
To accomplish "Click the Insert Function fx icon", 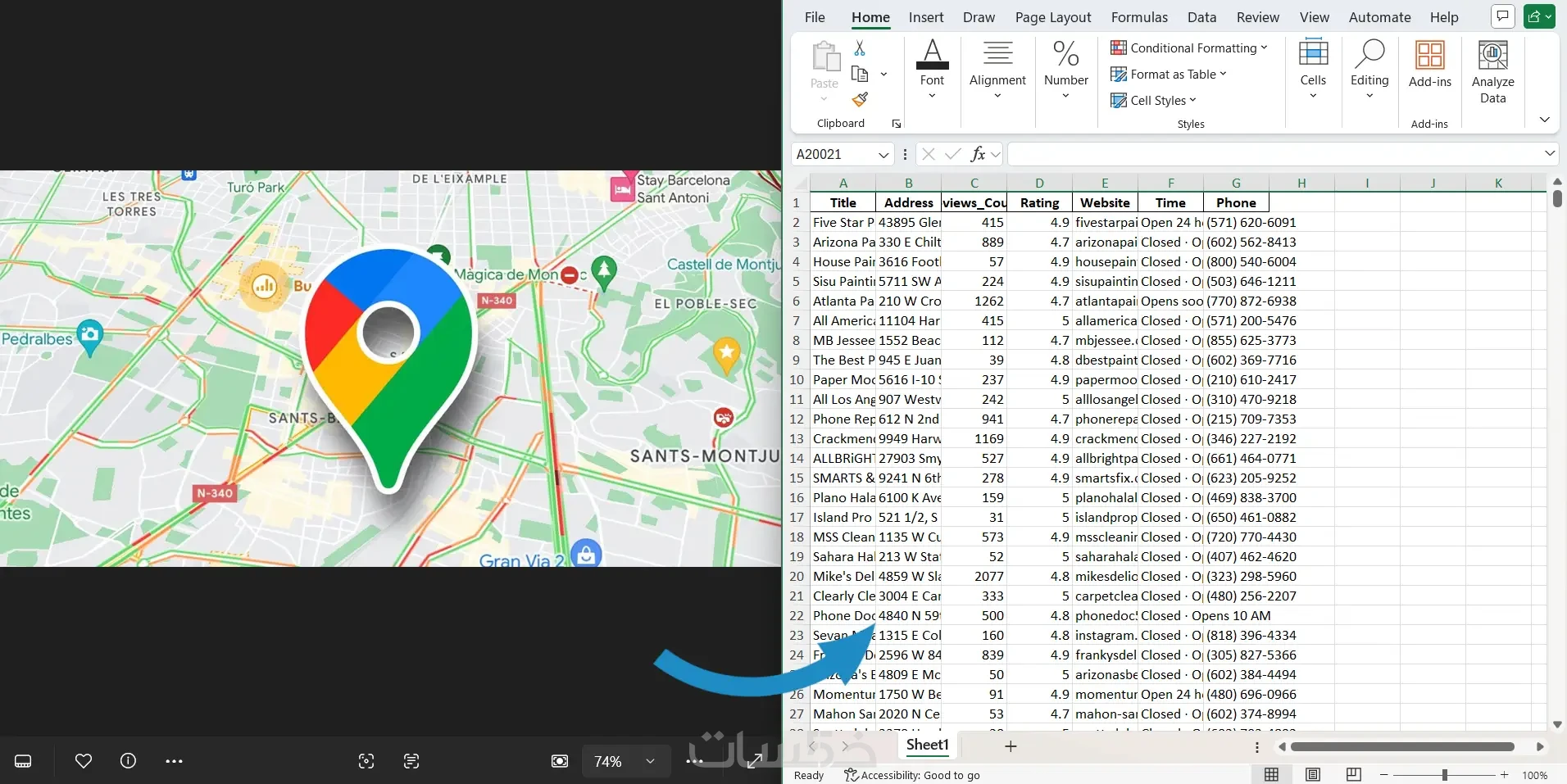I will pyautogui.click(x=978, y=154).
